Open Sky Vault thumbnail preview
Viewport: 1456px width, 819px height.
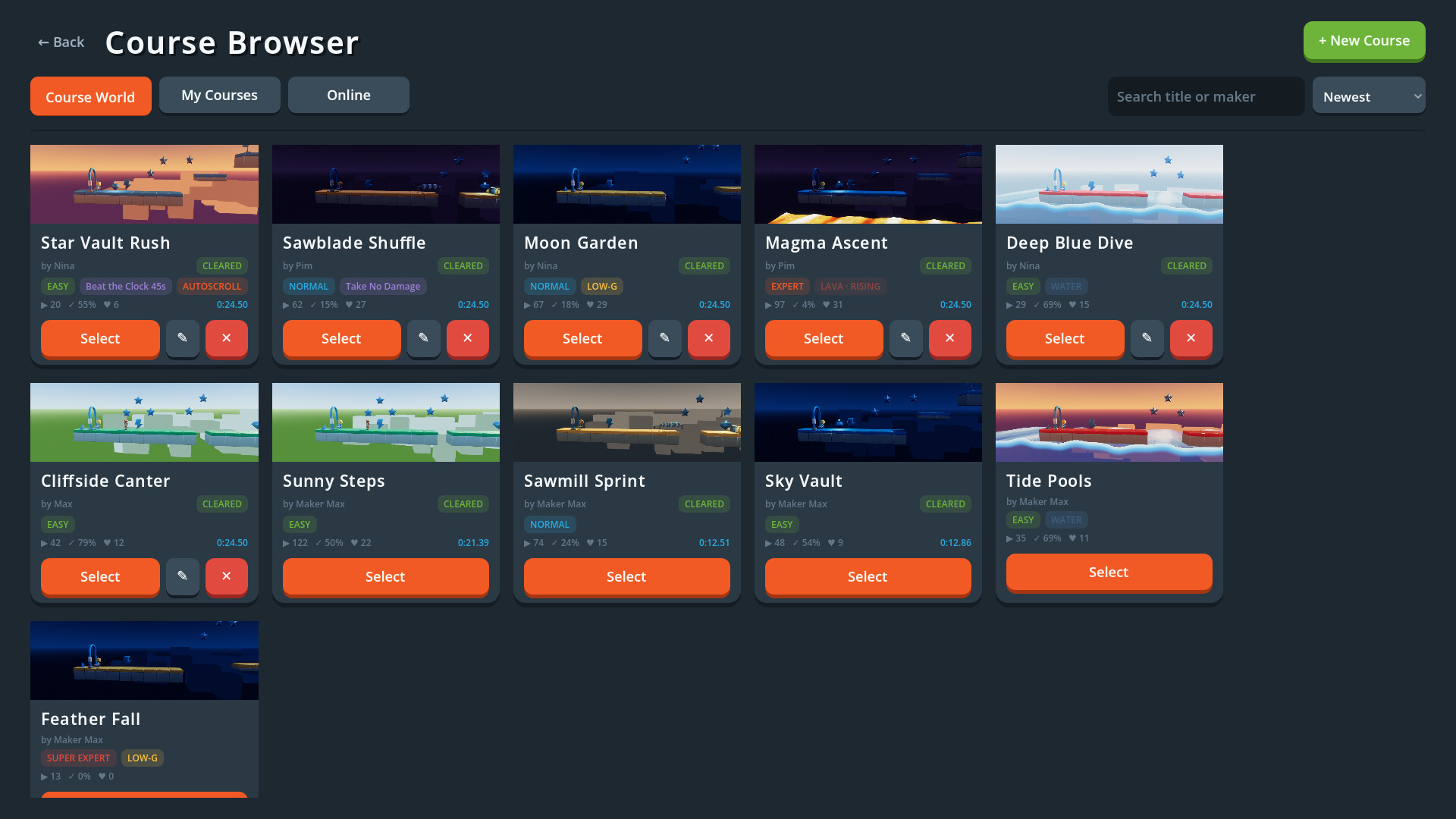[868, 422]
